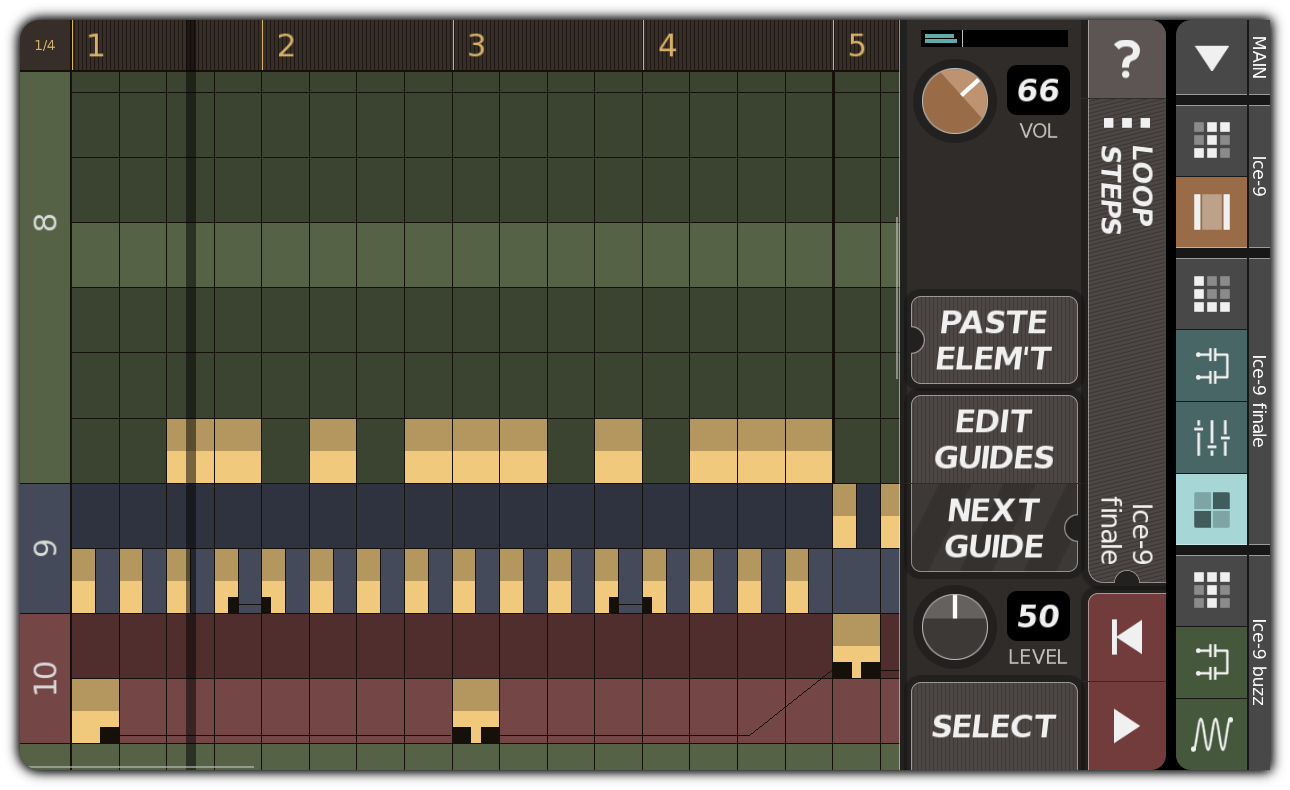Click the 1/4 grid resolution selector
1290x790 pixels.
point(44,44)
